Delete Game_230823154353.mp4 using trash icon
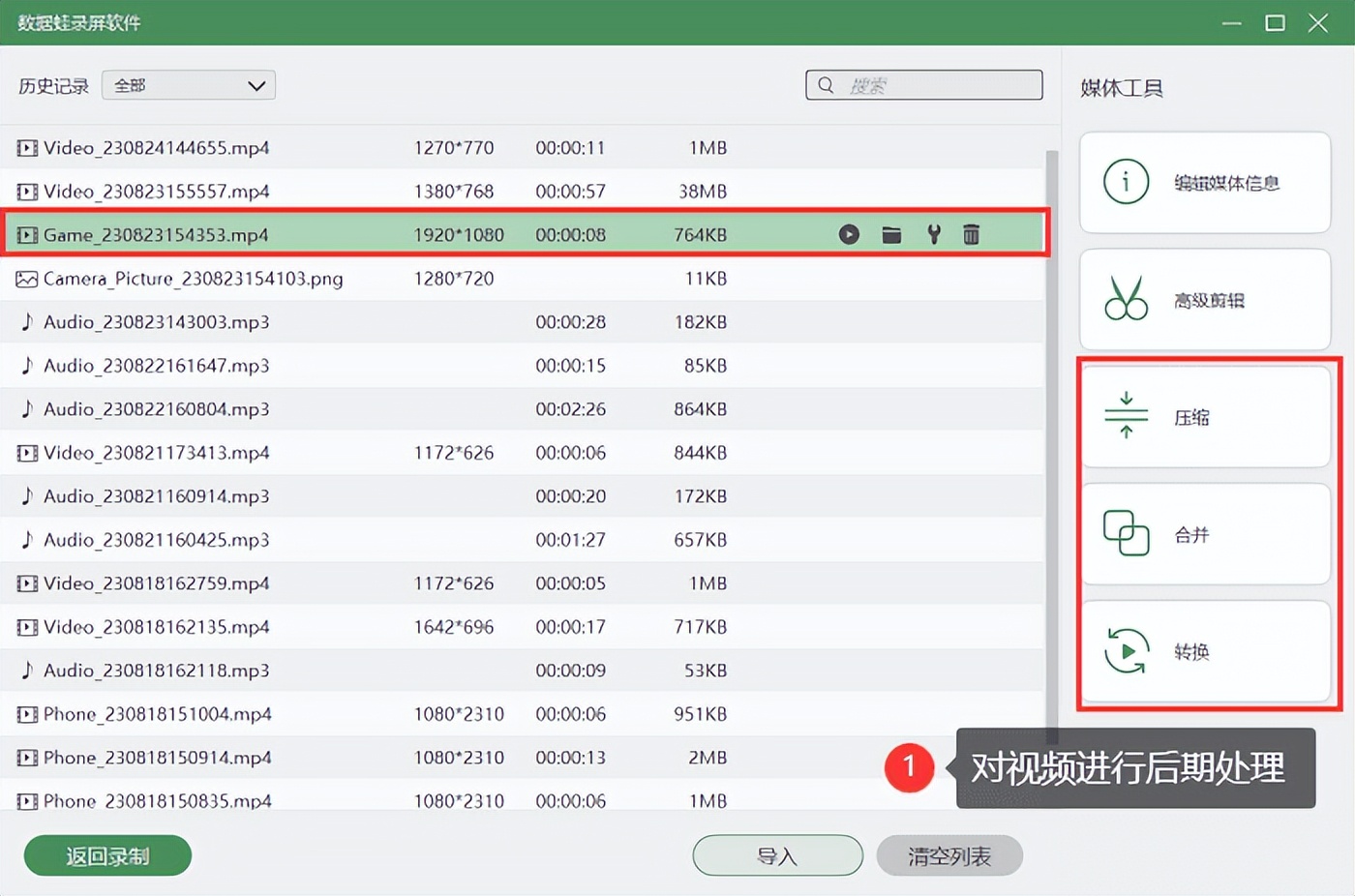 (971, 234)
